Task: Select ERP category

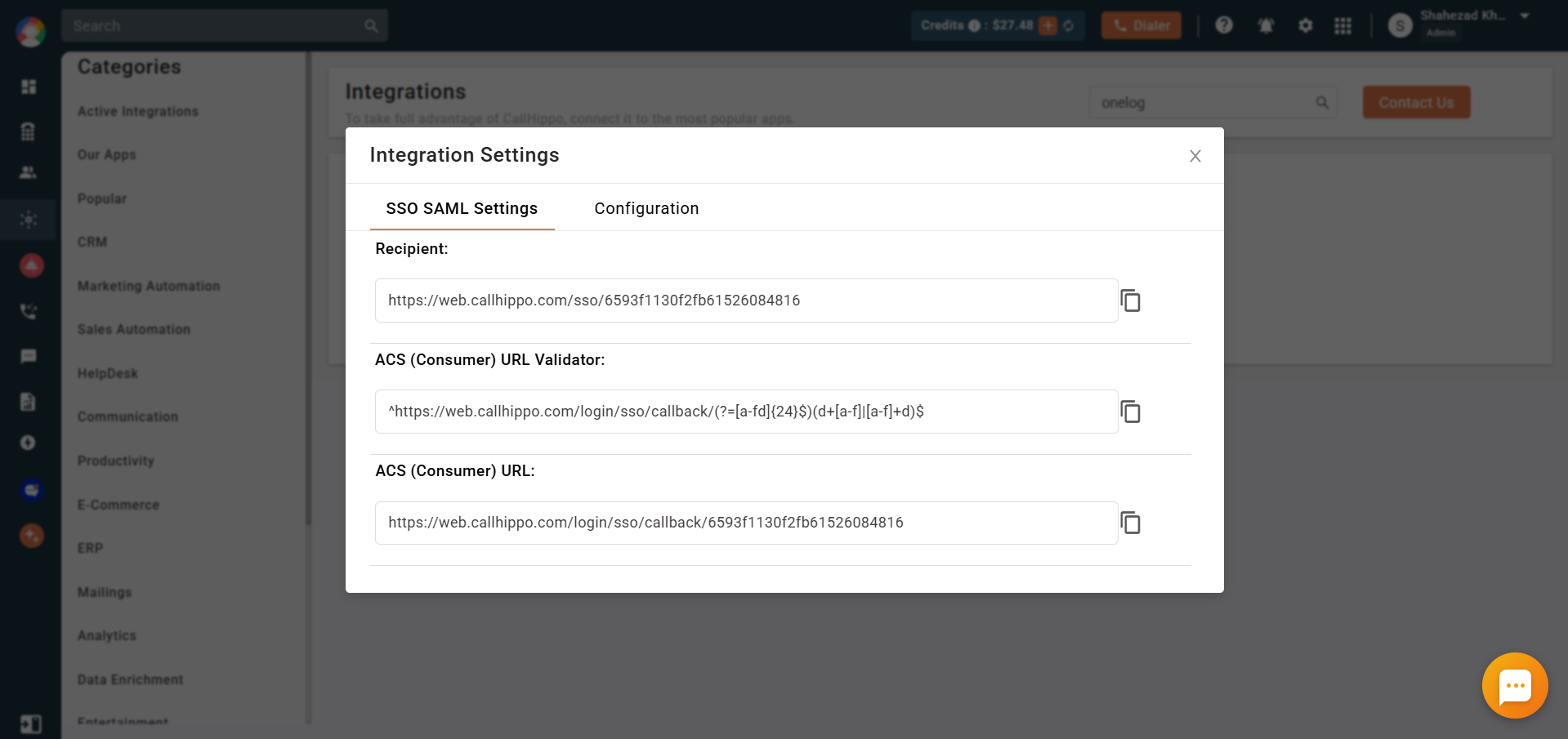Action: coord(90,548)
